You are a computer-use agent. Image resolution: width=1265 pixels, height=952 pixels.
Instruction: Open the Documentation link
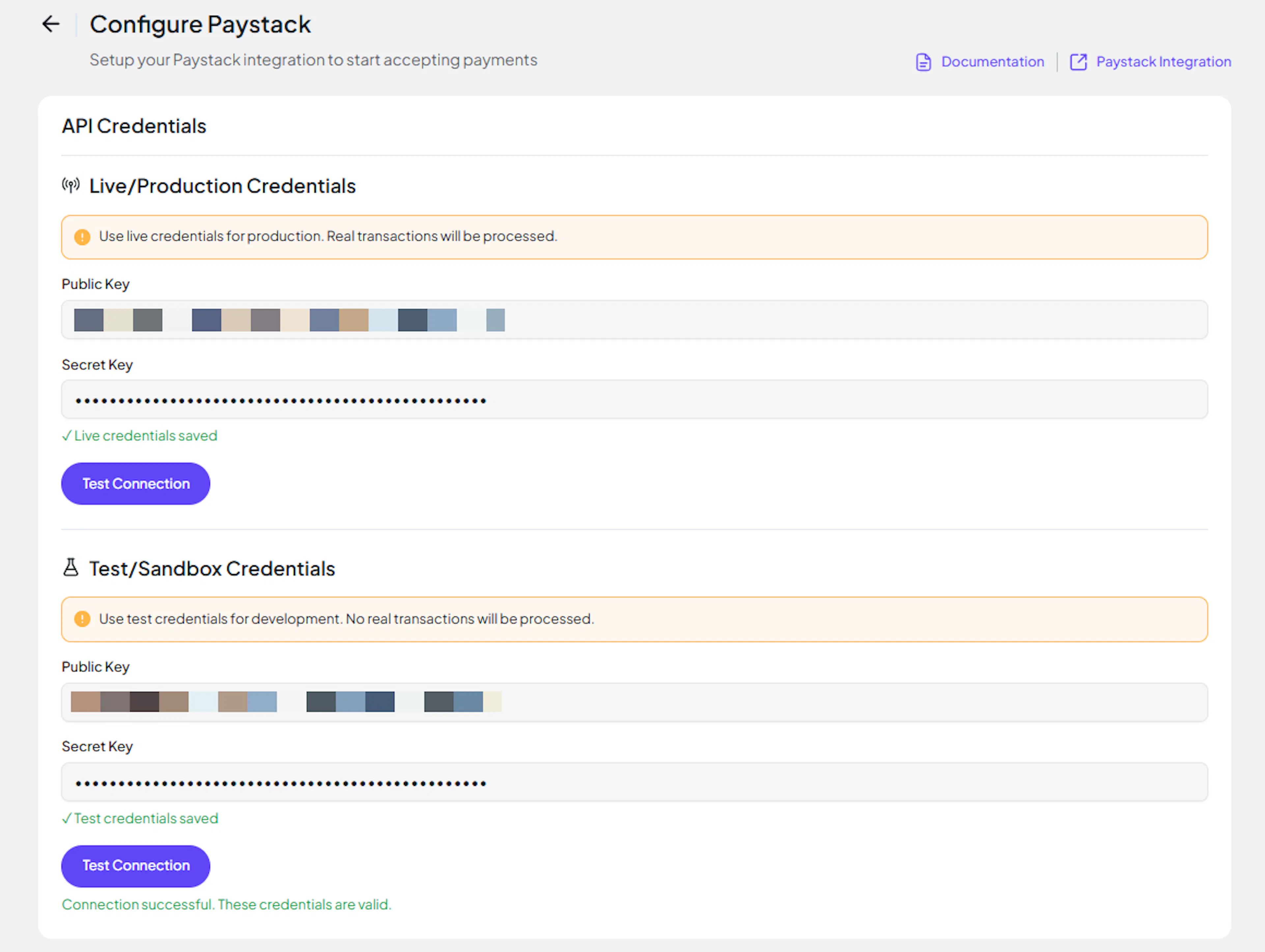point(992,62)
